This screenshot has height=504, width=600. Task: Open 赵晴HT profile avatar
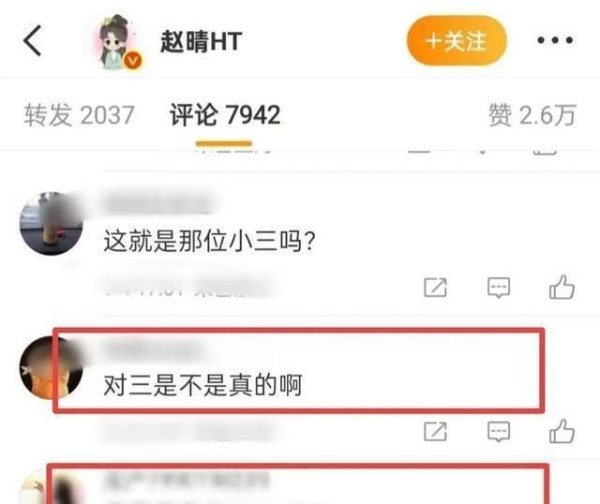coord(114,41)
